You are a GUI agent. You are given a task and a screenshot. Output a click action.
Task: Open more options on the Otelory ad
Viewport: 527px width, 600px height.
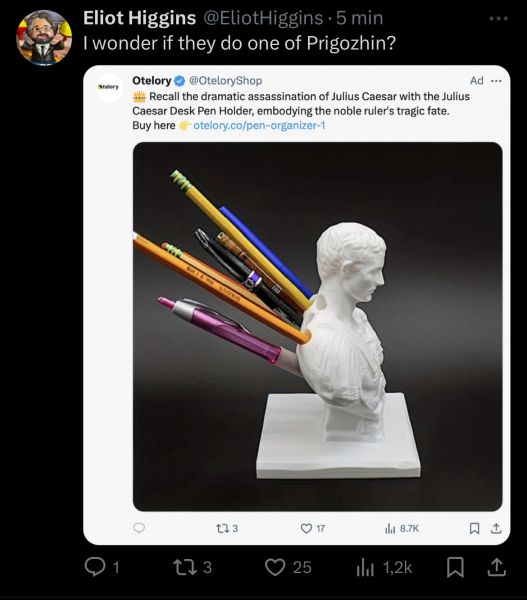(x=496, y=81)
